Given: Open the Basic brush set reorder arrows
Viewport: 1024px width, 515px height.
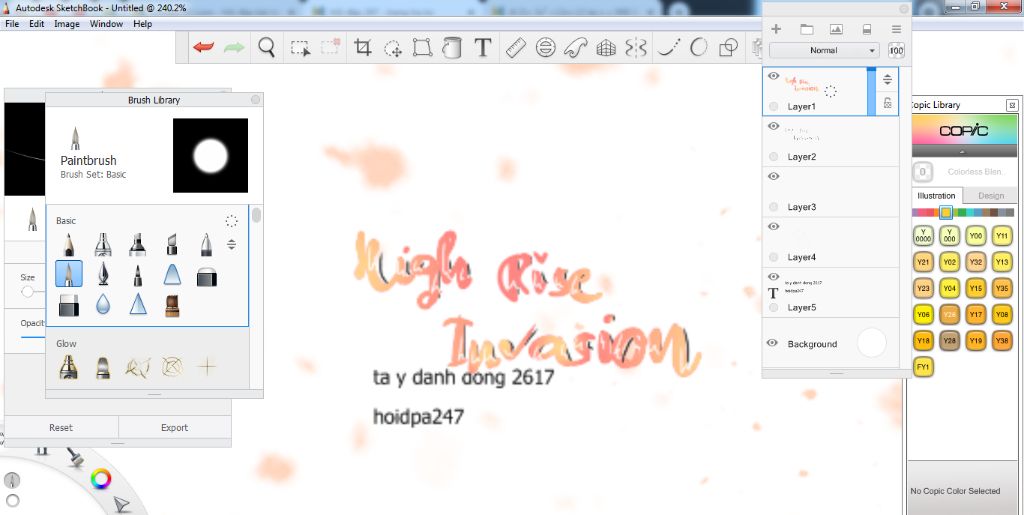Looking at the screenshot, I should (x=231, y=245).
